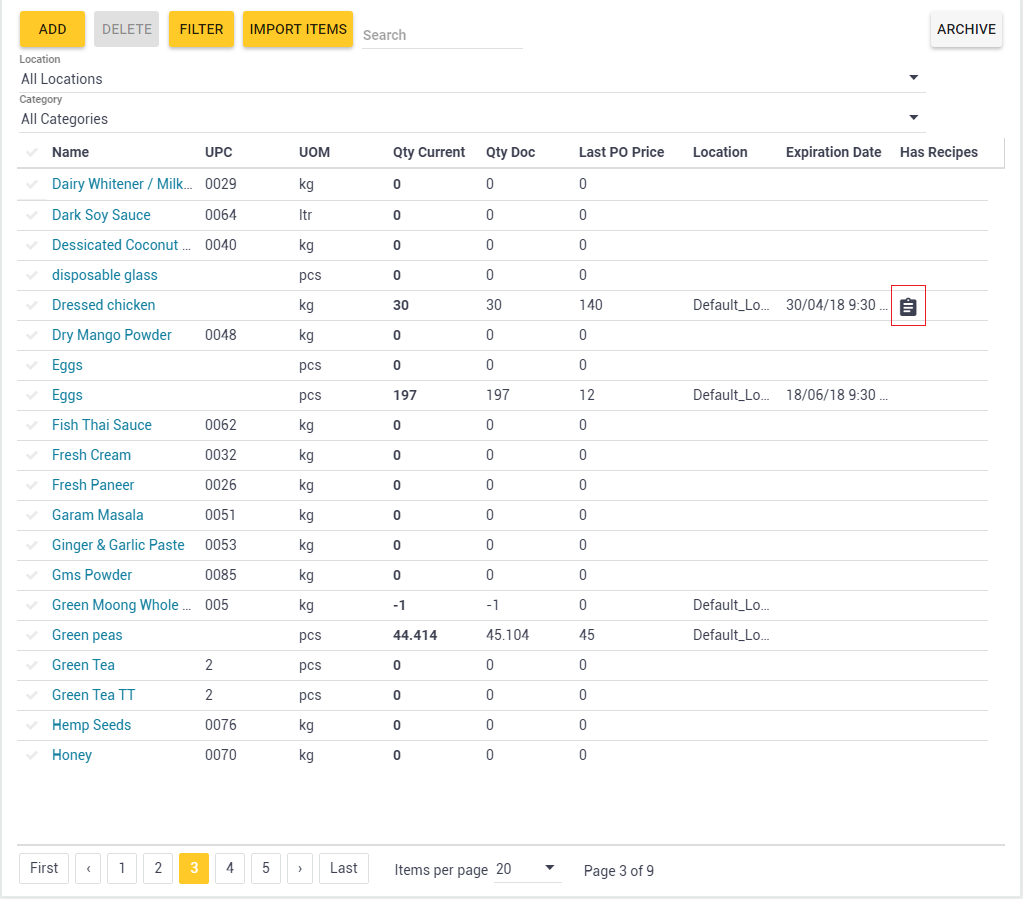This screenshot has height=899, width=1023.
Task: Click the IMPORT ITEMS button
Action: coord(297,29)
